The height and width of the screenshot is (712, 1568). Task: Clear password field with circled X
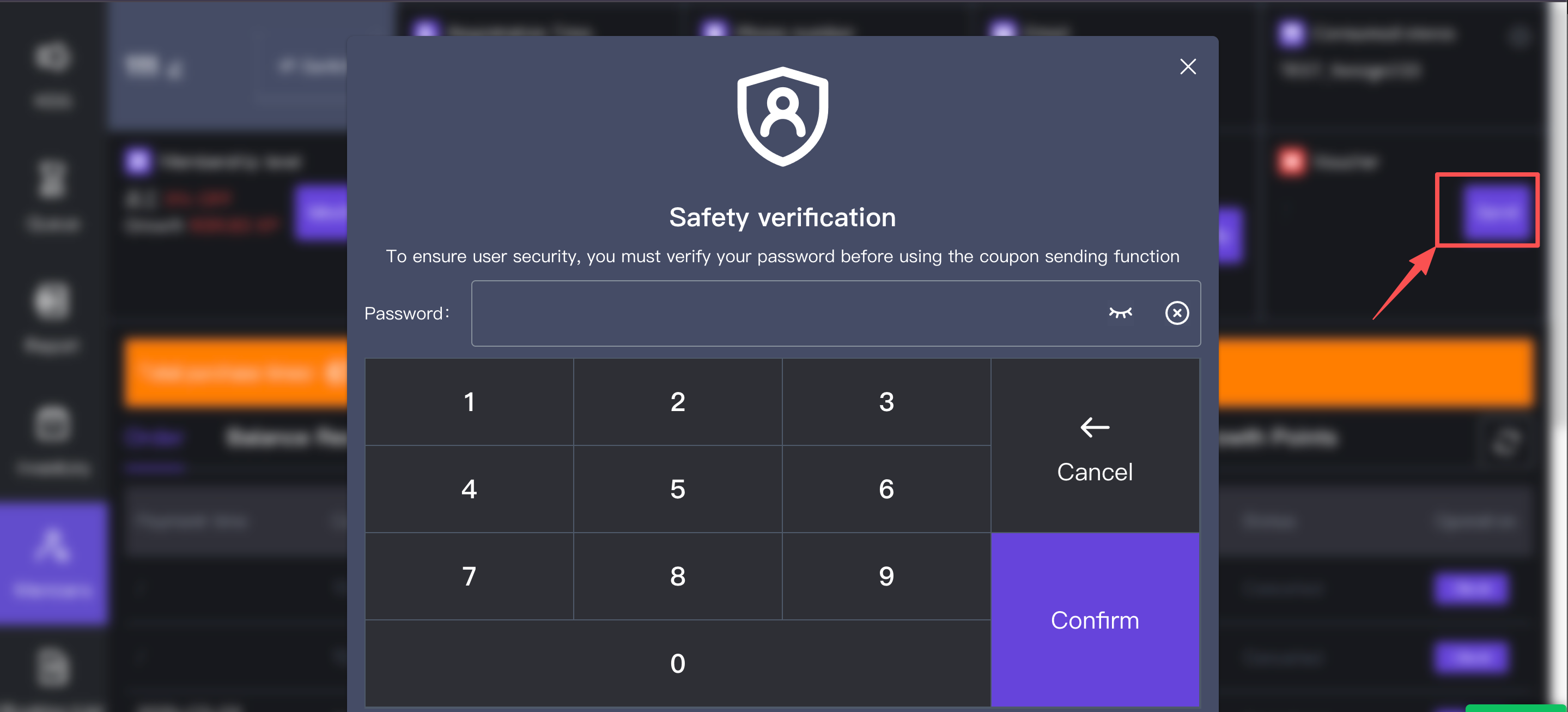1177,312
